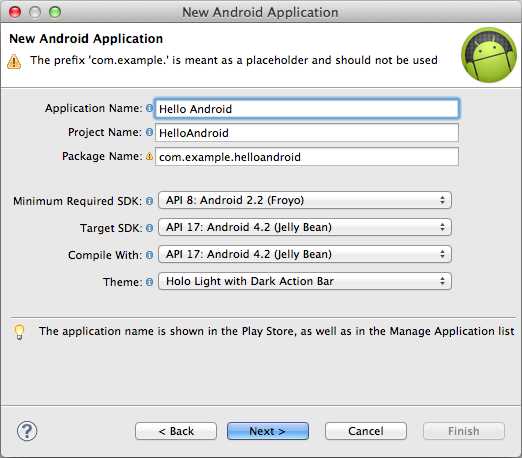This screenshot has width=522, height=458.
Task: Cancel the new application wizard
Action: click(366, 431)
